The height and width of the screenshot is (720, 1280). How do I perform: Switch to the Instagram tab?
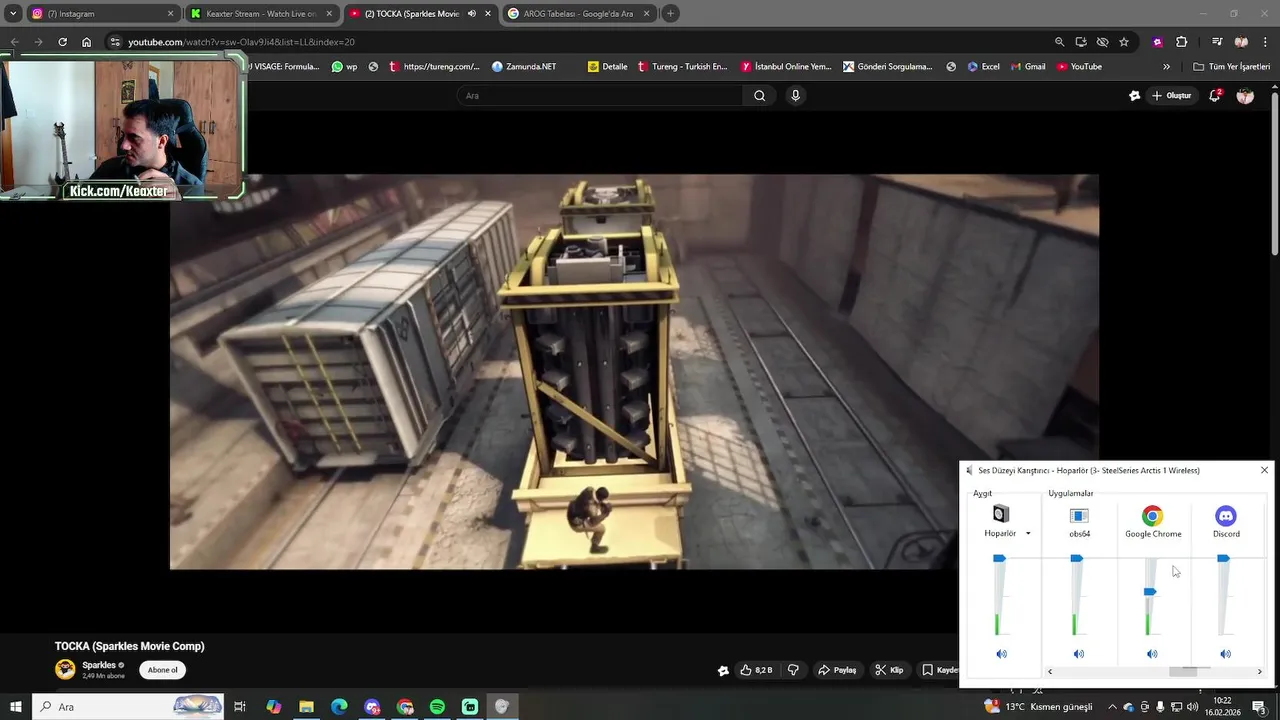coord(103,14)
